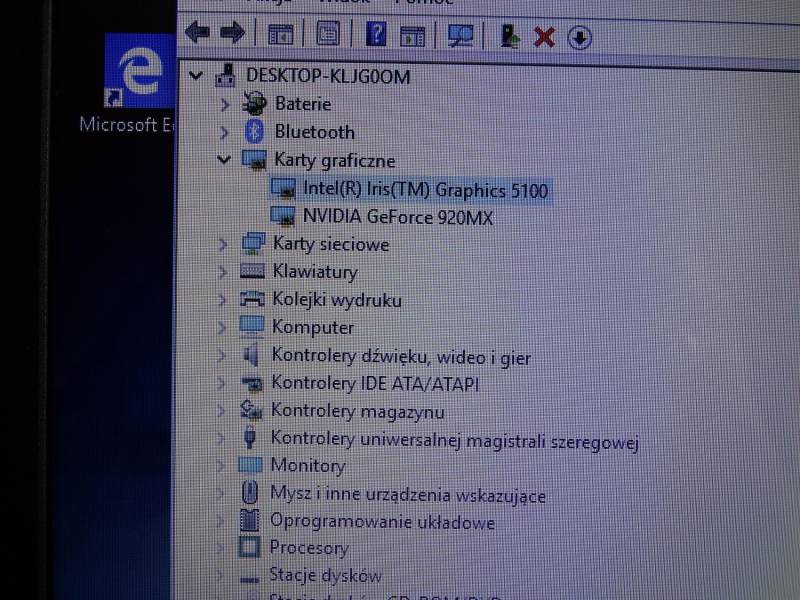Select the Karty graficzne label
This screenshot has width=800, height=600.
pyautogui.click(x=335, y=161)
